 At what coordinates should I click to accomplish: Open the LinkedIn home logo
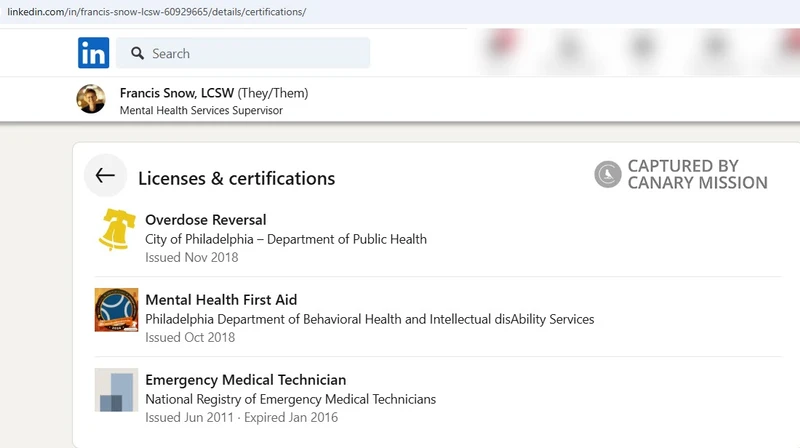point(93,53)
